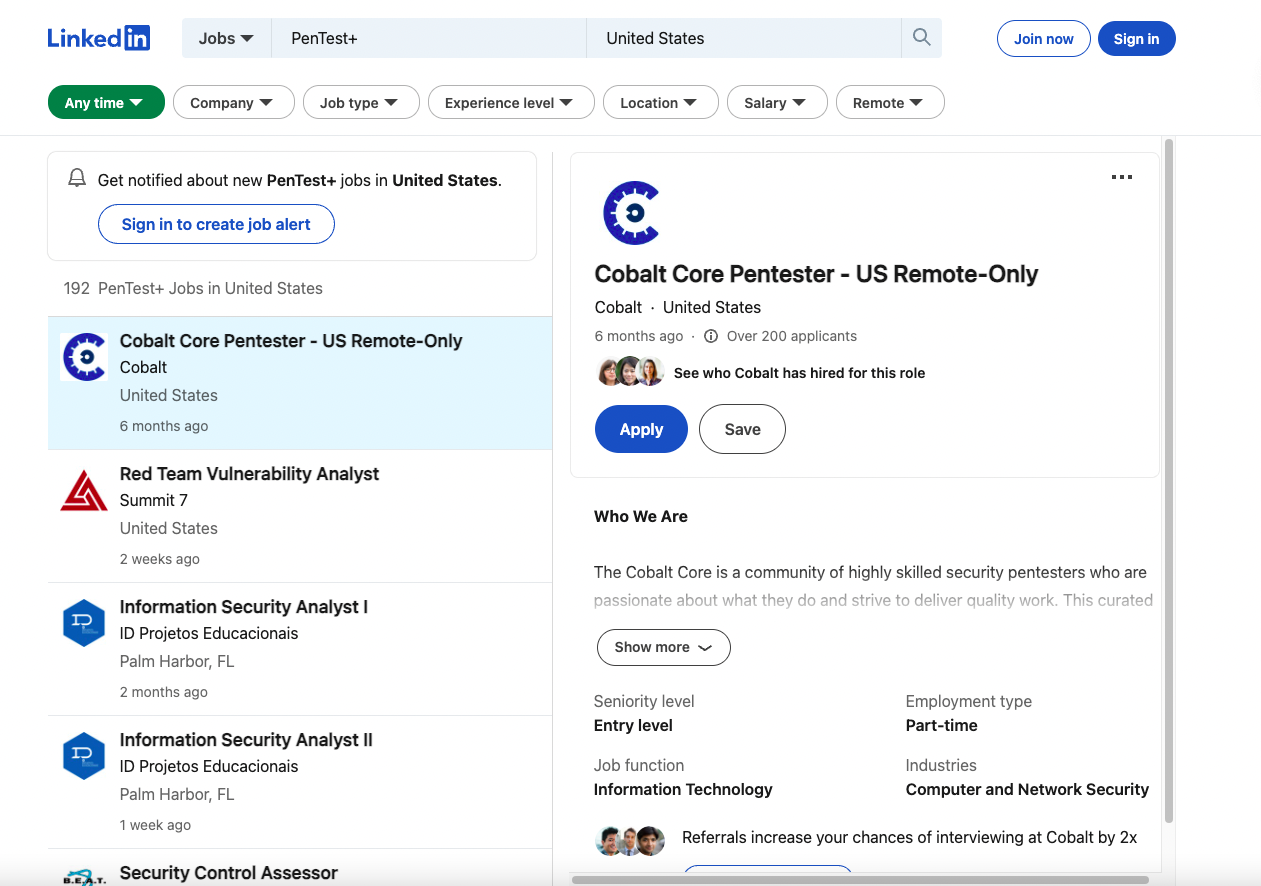Click the Cobalt logo in the job detail panel
The width and height of the screenshot is (1261, 886).
[631, 212]
